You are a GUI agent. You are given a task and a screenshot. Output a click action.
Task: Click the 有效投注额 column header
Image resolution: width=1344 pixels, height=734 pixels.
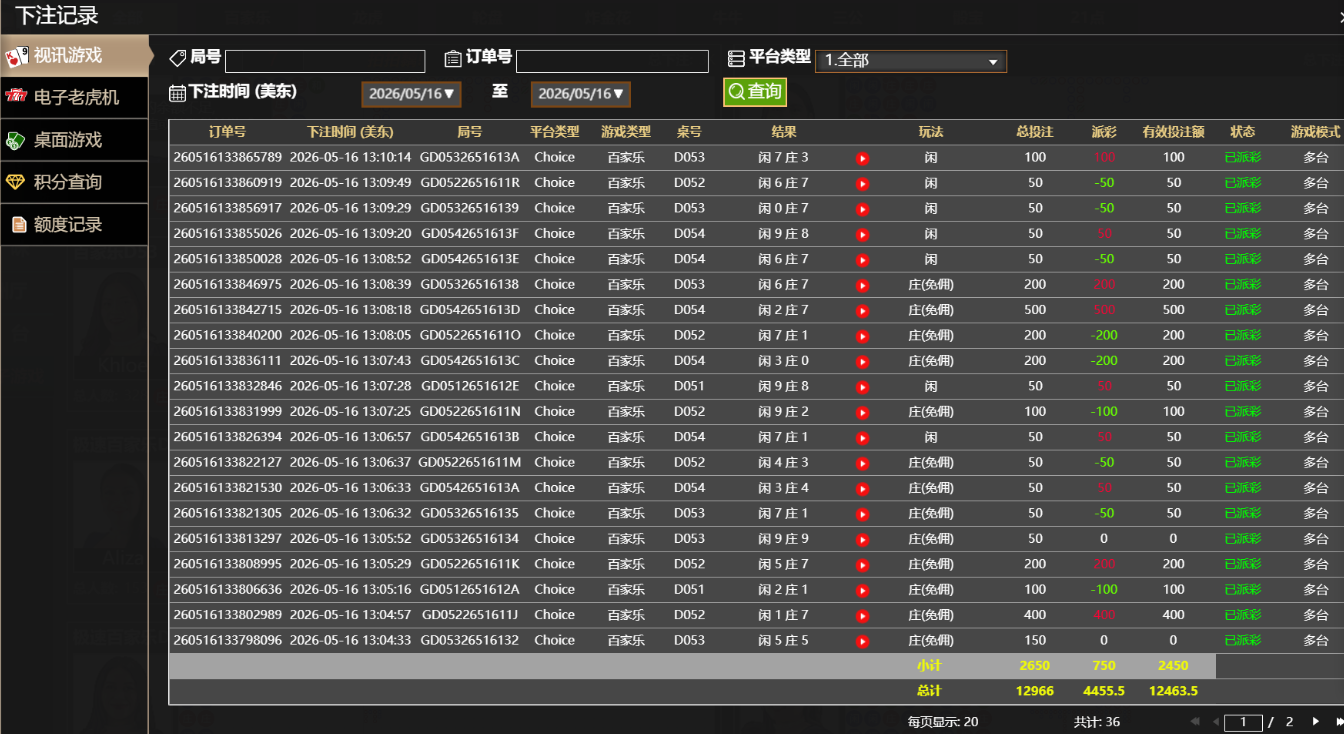click(1173, 132)
